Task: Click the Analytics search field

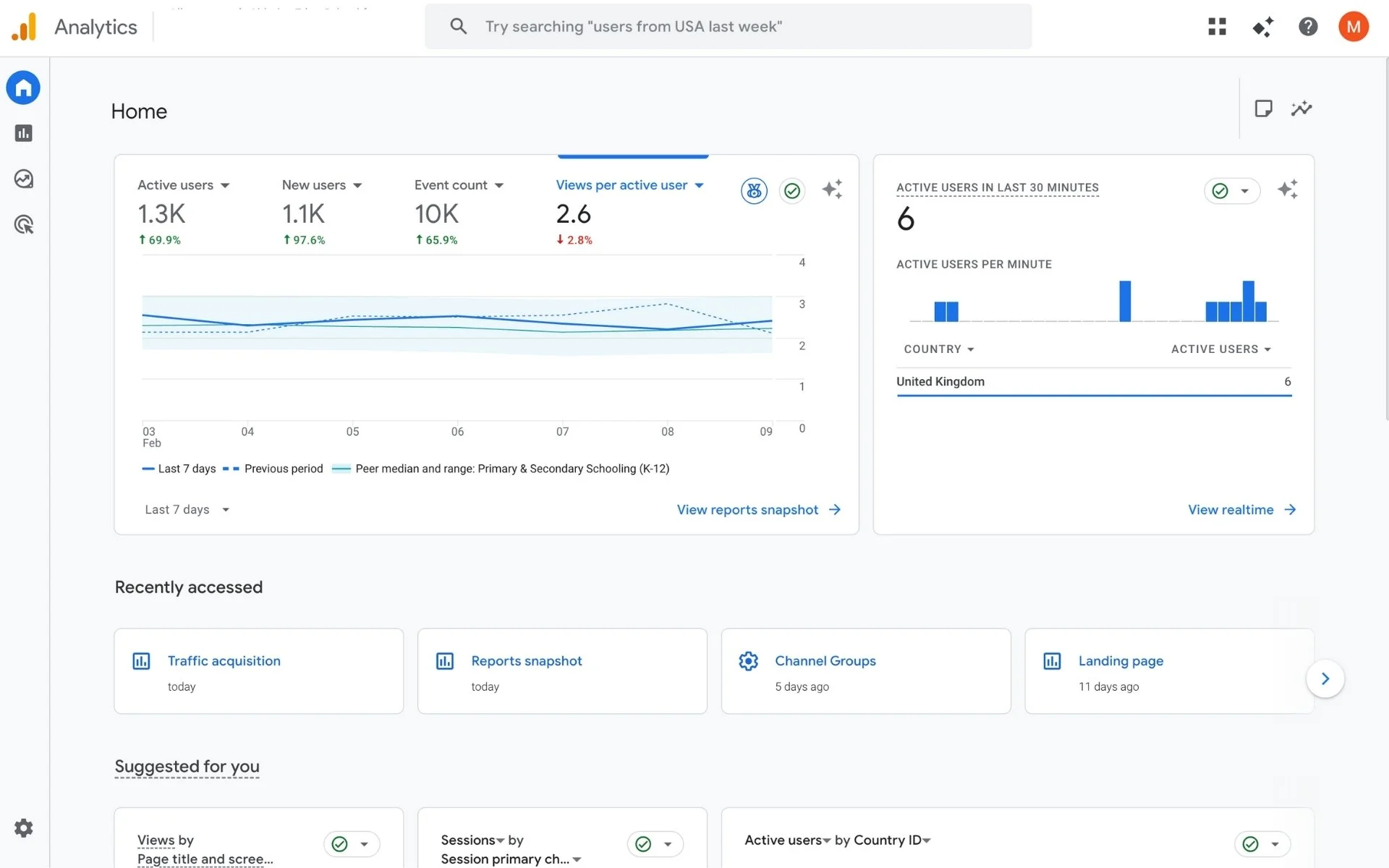Action: coord(728,27)
